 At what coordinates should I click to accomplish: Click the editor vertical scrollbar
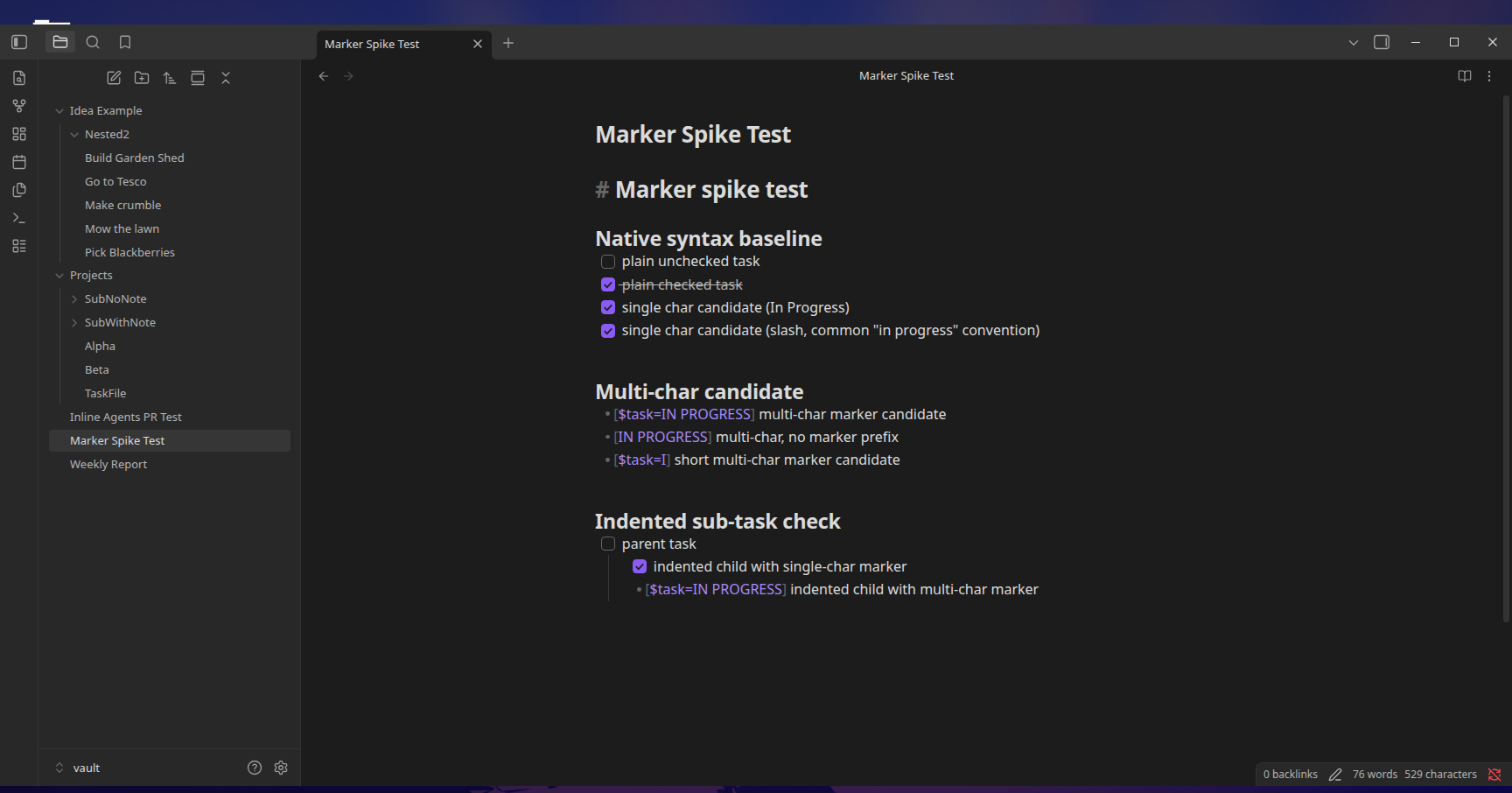(1507, 359)
